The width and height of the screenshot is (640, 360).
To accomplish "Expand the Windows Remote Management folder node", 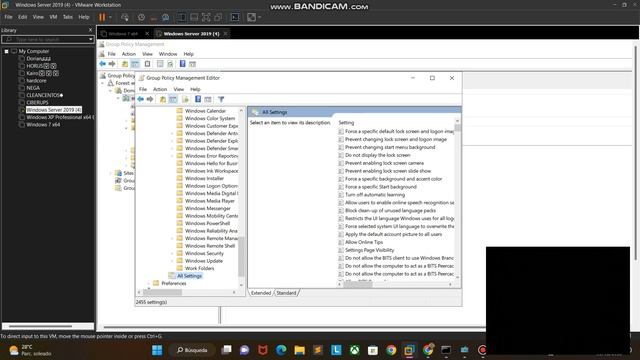I will pos(172,238).
